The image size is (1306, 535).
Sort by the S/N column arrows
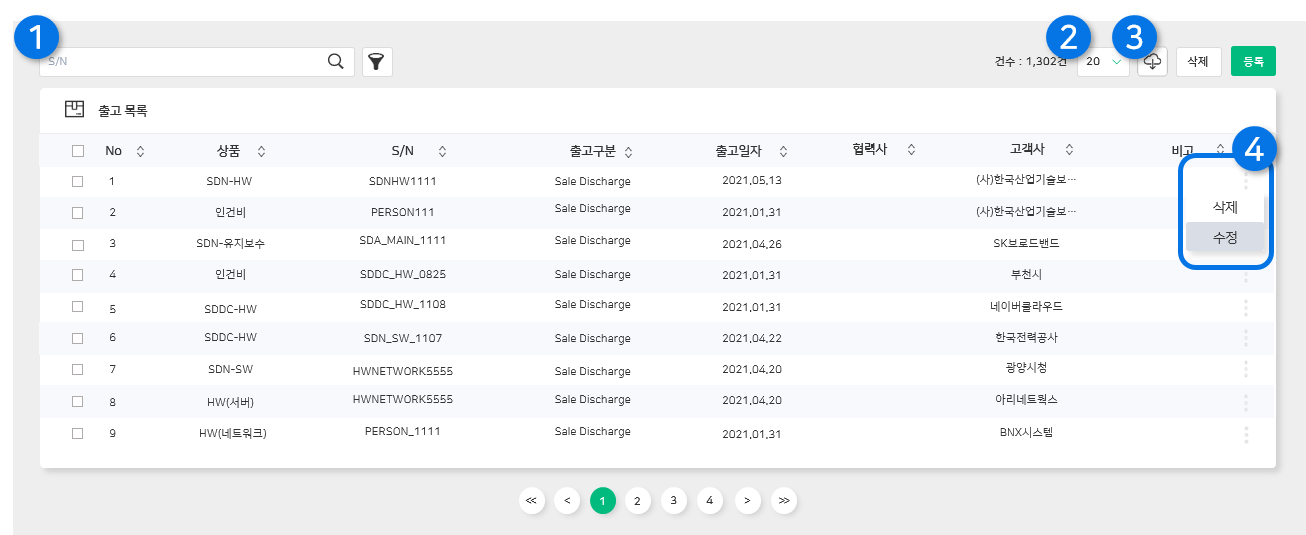tap(442, 151)
